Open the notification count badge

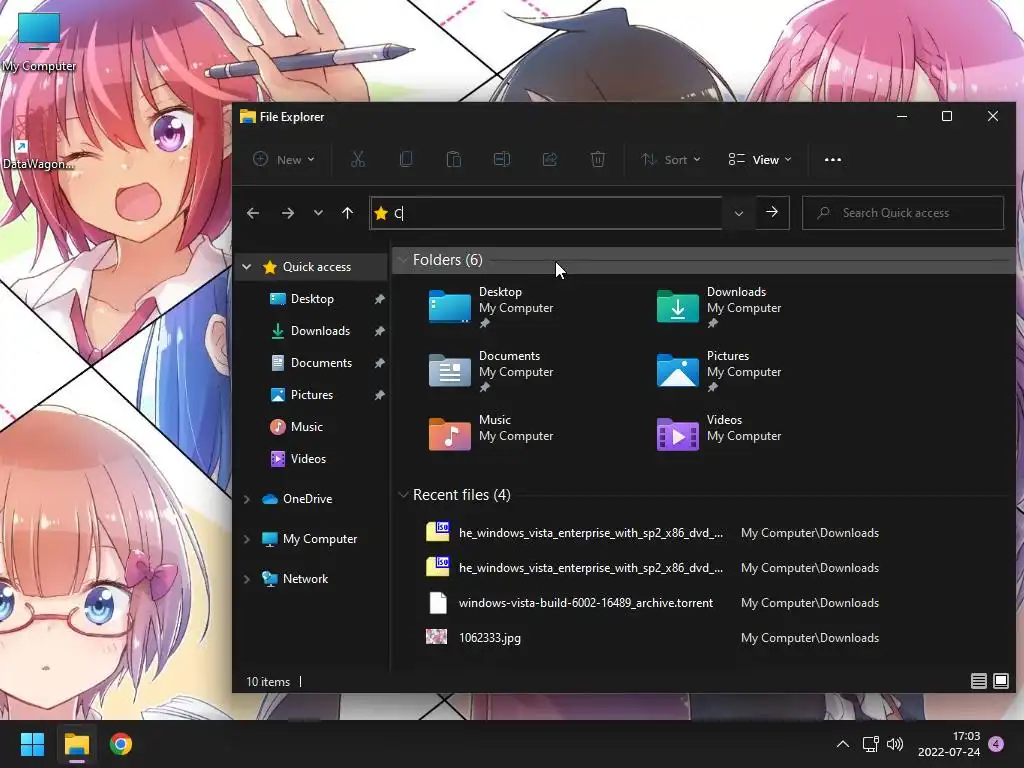coord(996,744)
